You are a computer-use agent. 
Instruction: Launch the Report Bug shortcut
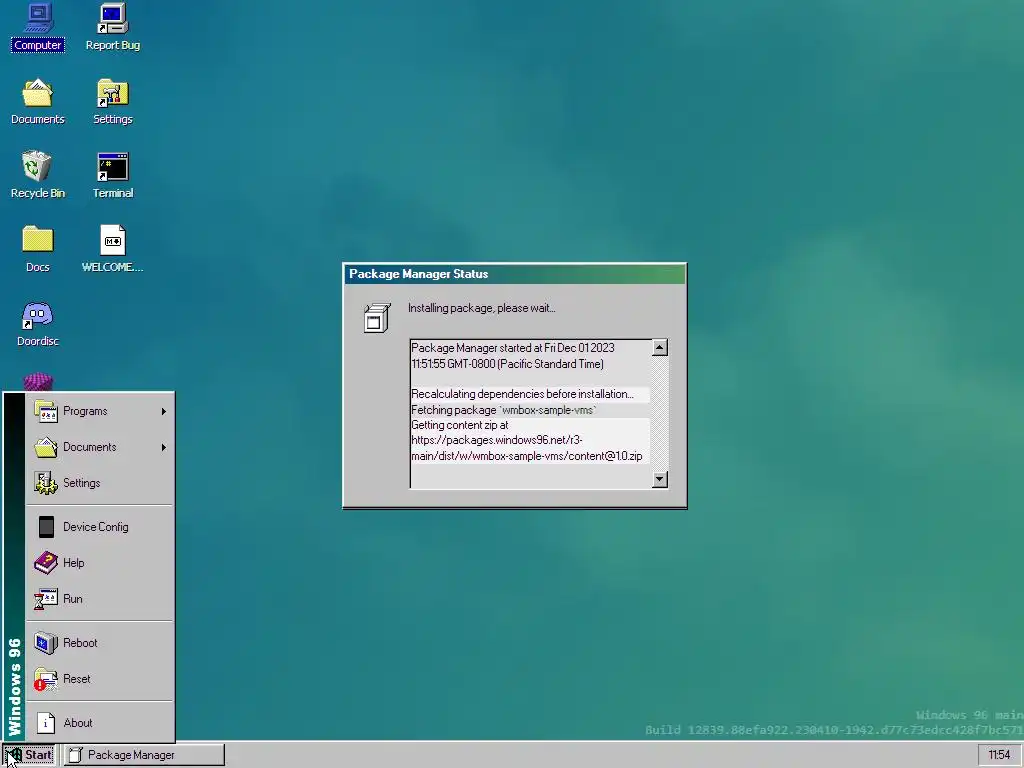point(112,27)
